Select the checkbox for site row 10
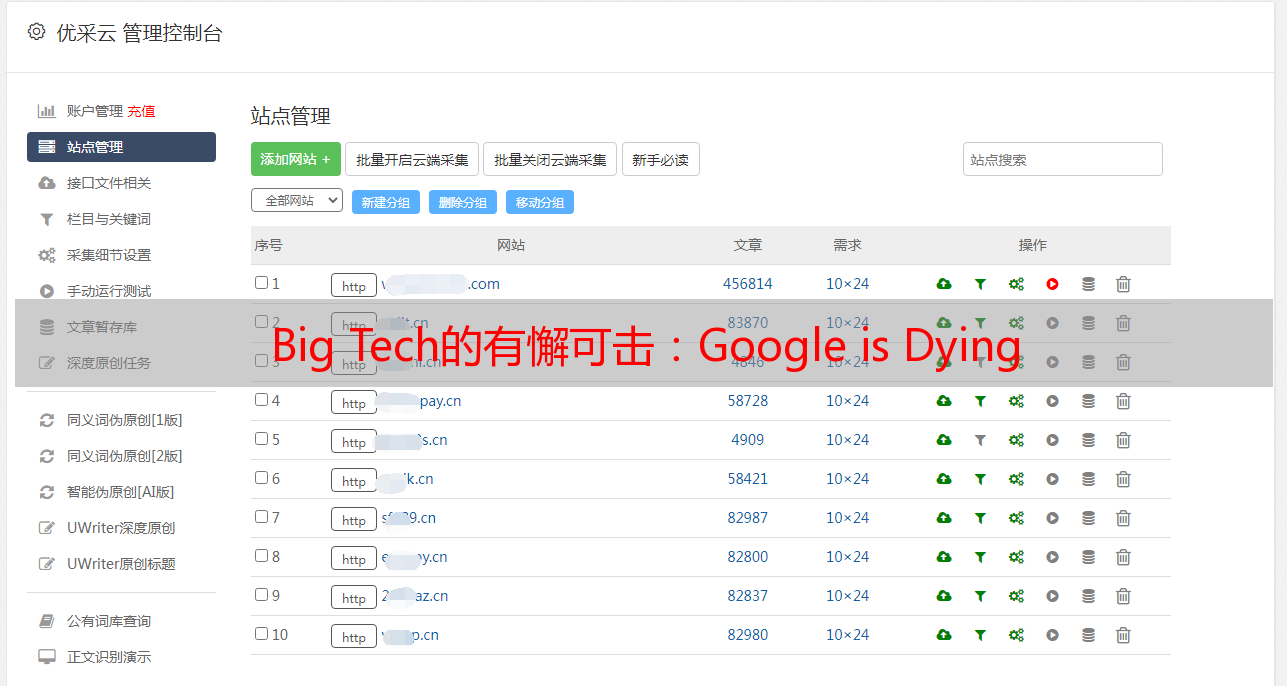Viewport: 1287px width, 686px height. [261, 634]
